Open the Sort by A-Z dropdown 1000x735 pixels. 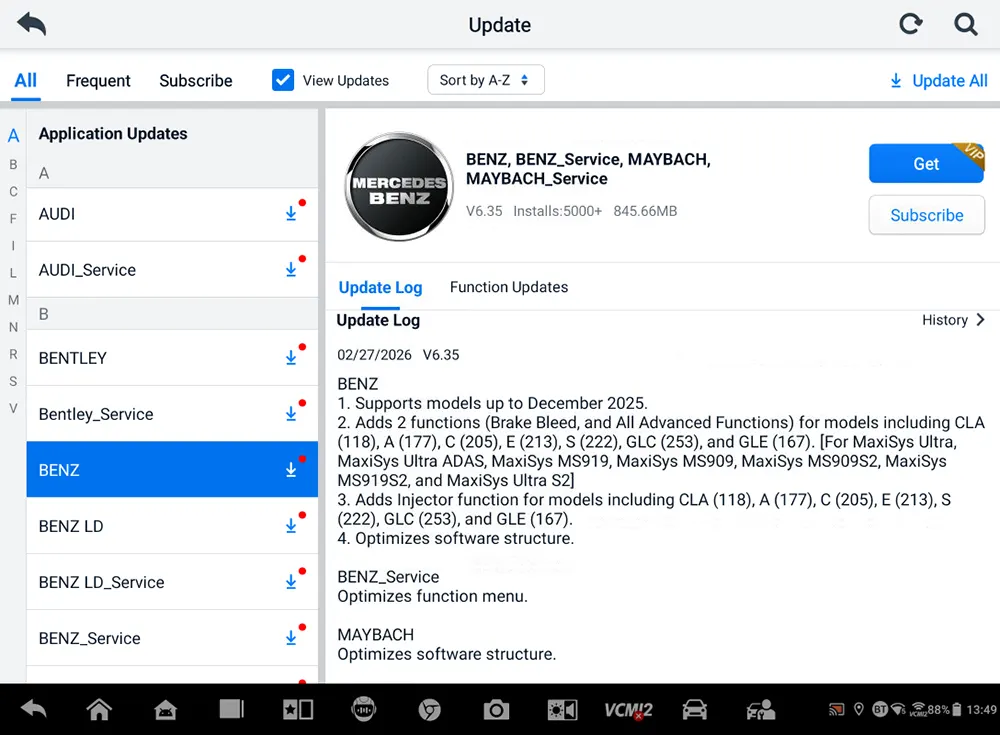coord(485,80)
